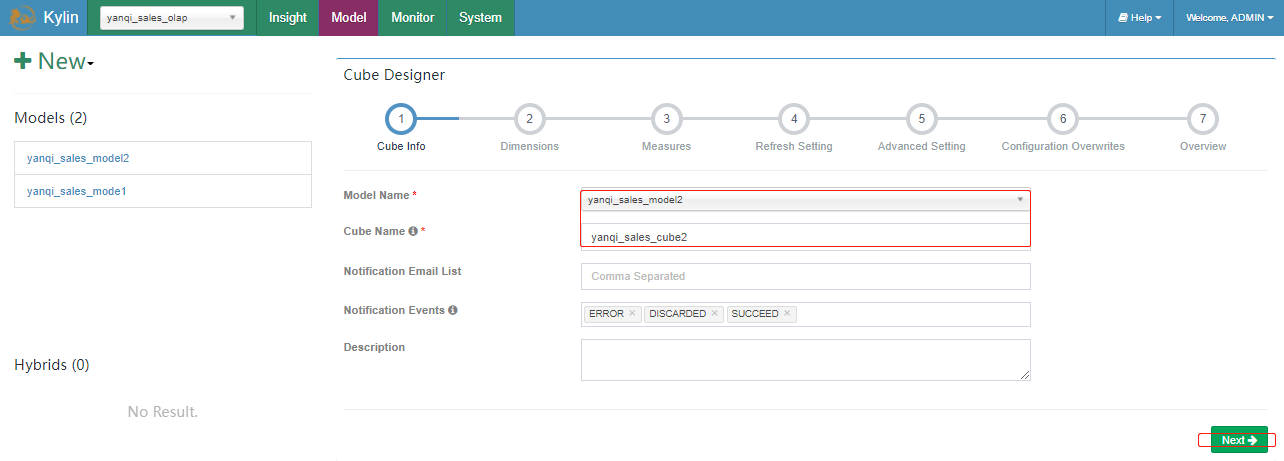
Task: Go to step 6 Configuration Overwrites
Action: pyautogui.click(x=1063, y=119)
